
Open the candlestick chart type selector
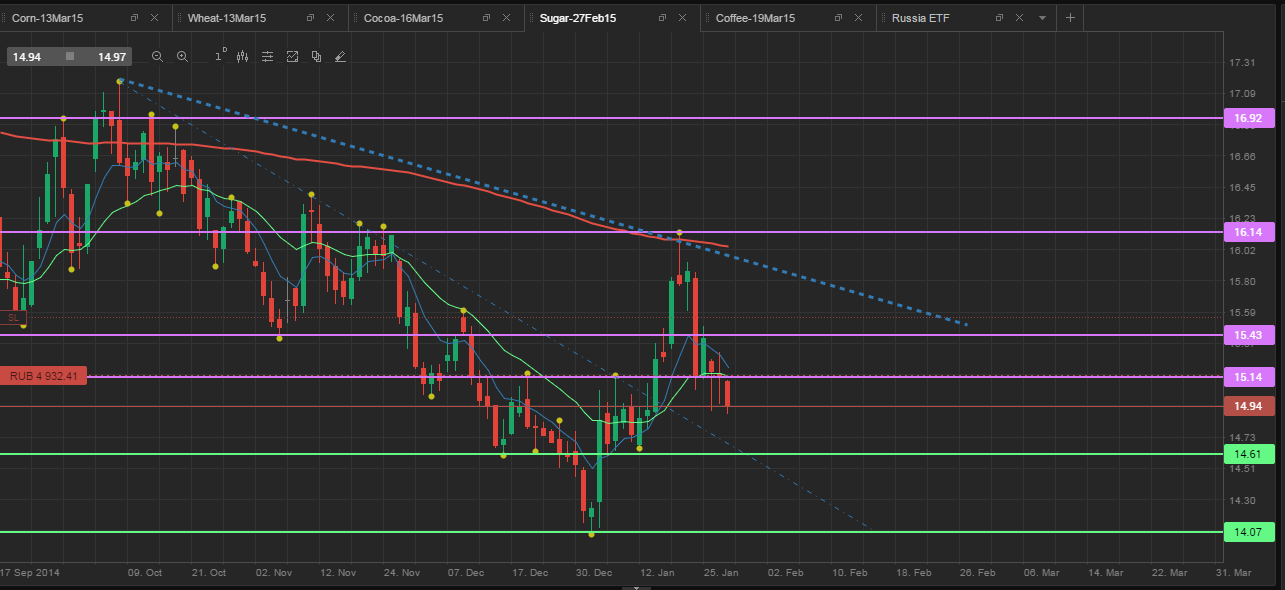242,57
